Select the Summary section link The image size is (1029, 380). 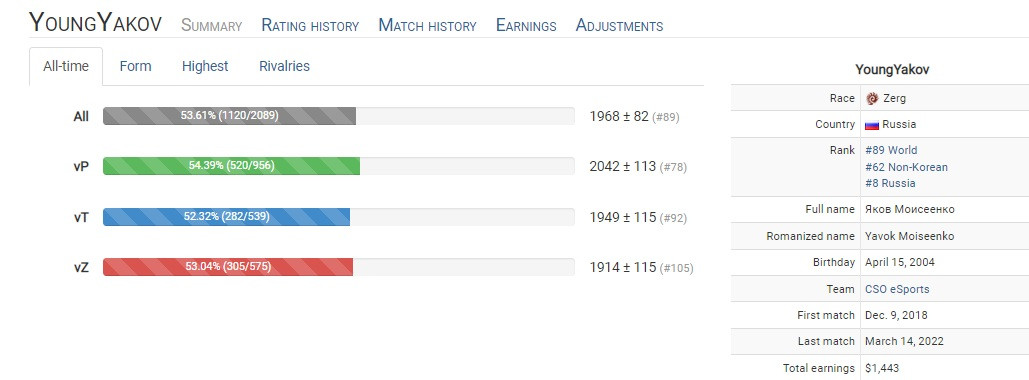(x=211, y=26)
